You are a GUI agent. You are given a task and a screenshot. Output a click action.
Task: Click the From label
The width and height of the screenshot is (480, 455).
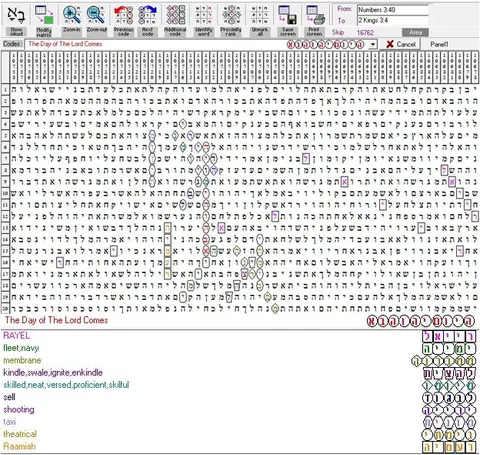pos(344,9)
